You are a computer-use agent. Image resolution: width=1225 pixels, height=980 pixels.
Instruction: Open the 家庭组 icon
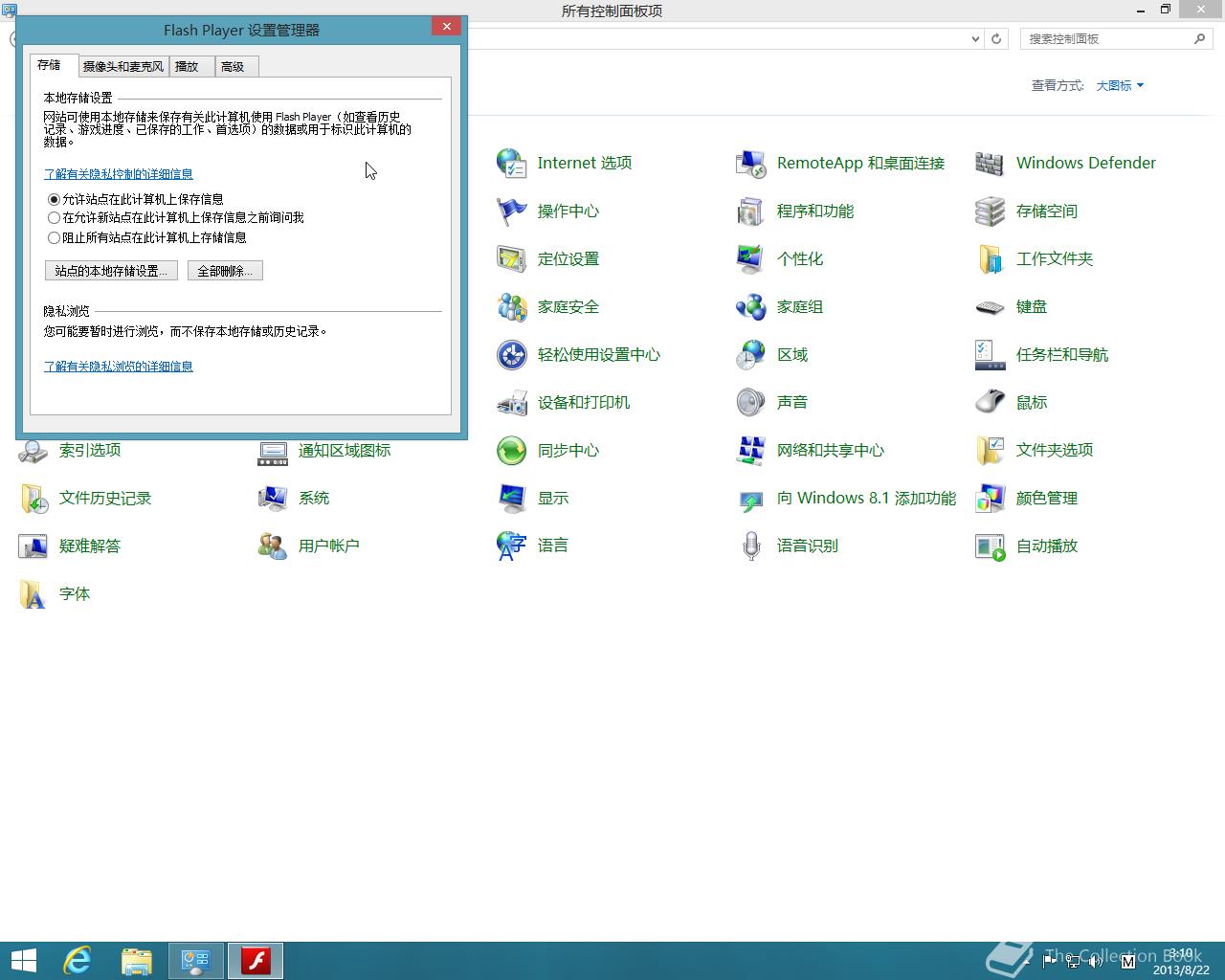coord(751,306)
